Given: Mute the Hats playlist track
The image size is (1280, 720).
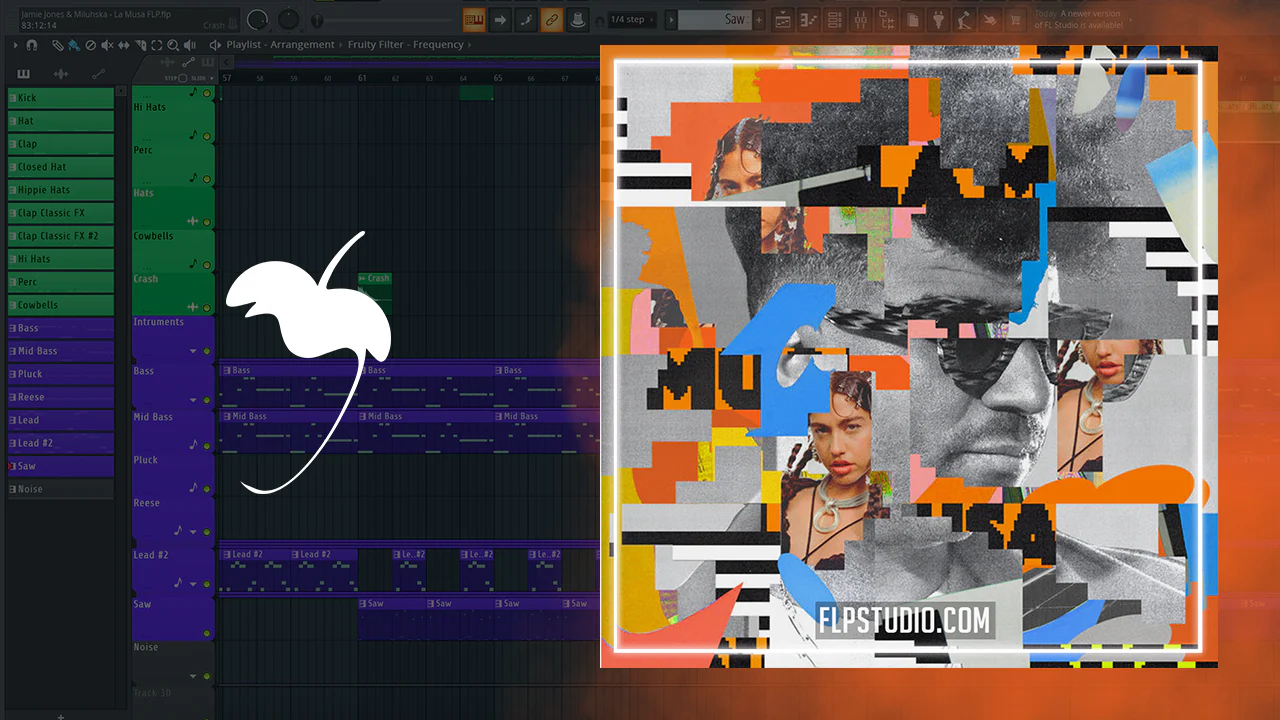Looking at the screenshot, I should [x=207, y=220].
